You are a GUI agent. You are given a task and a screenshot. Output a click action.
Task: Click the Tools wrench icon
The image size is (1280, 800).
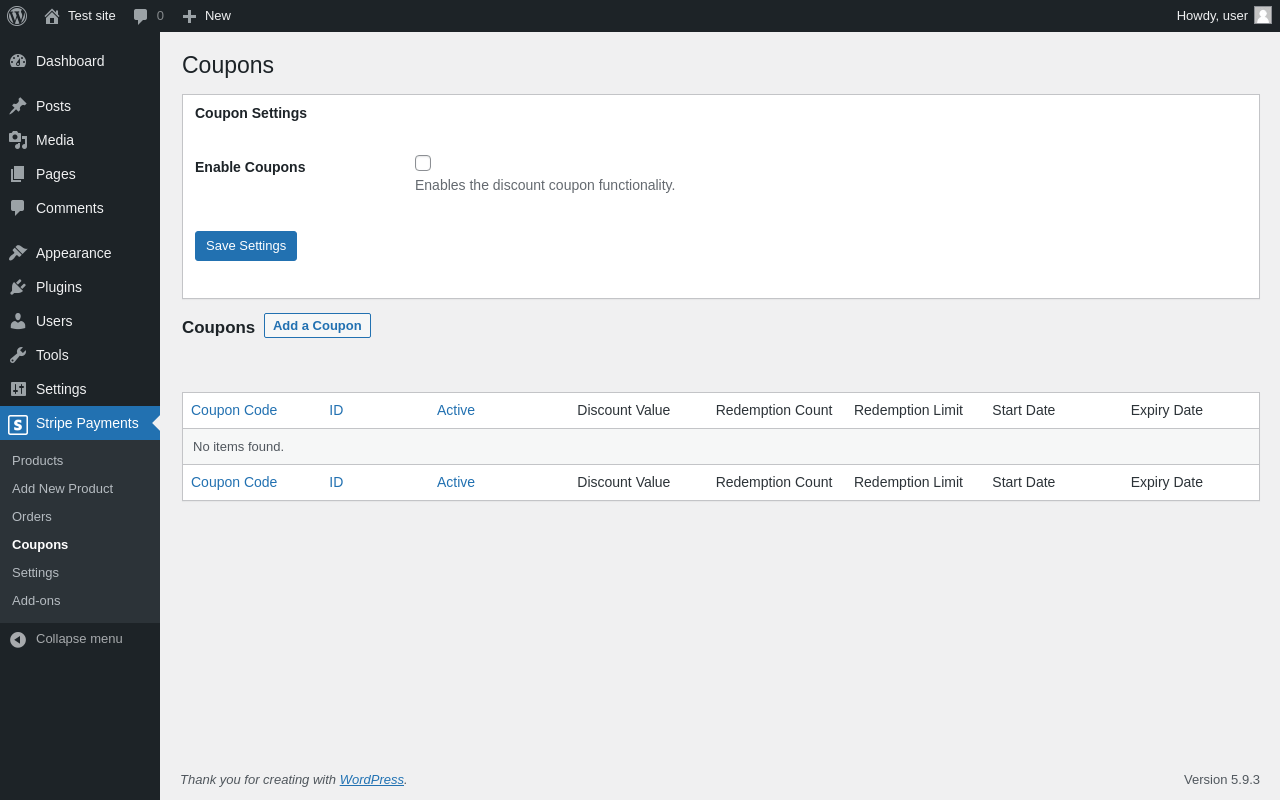tap(18, 355)
